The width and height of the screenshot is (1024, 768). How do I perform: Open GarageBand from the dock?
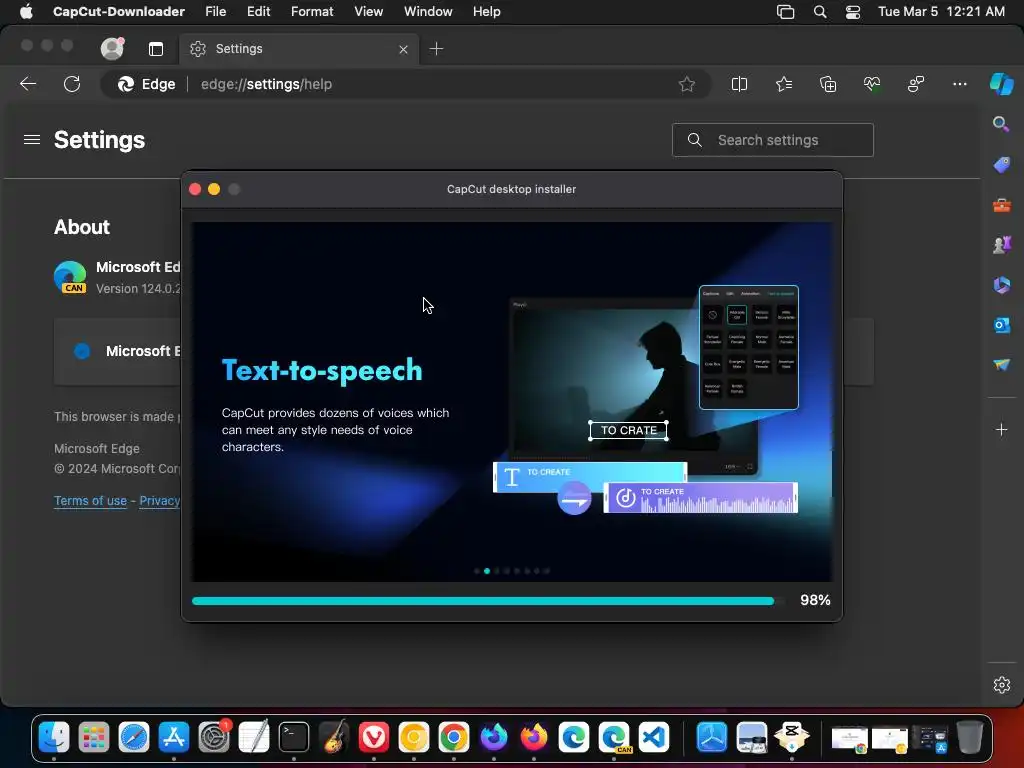[x=334, y=737]
